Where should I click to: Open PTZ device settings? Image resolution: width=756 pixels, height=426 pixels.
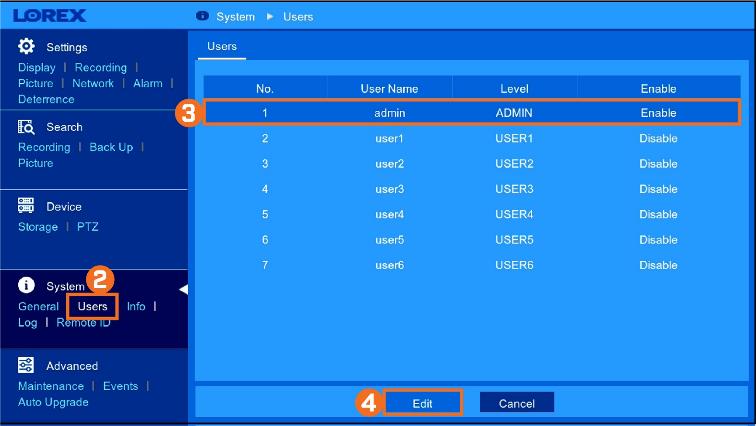pos(88,227)
